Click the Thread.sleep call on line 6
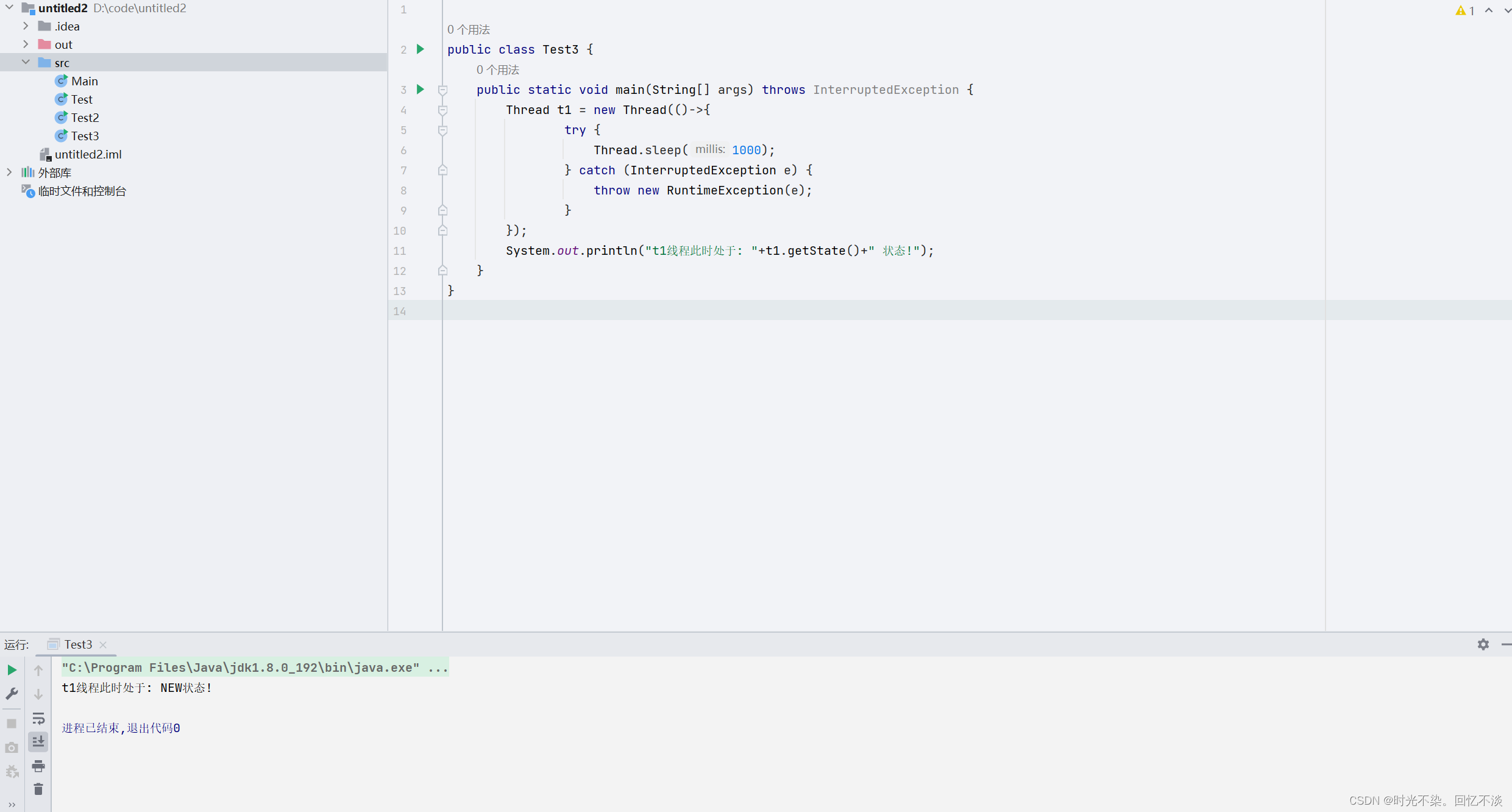The height and width of the screenshot is (812, 1512). click(x=684, y=150)
